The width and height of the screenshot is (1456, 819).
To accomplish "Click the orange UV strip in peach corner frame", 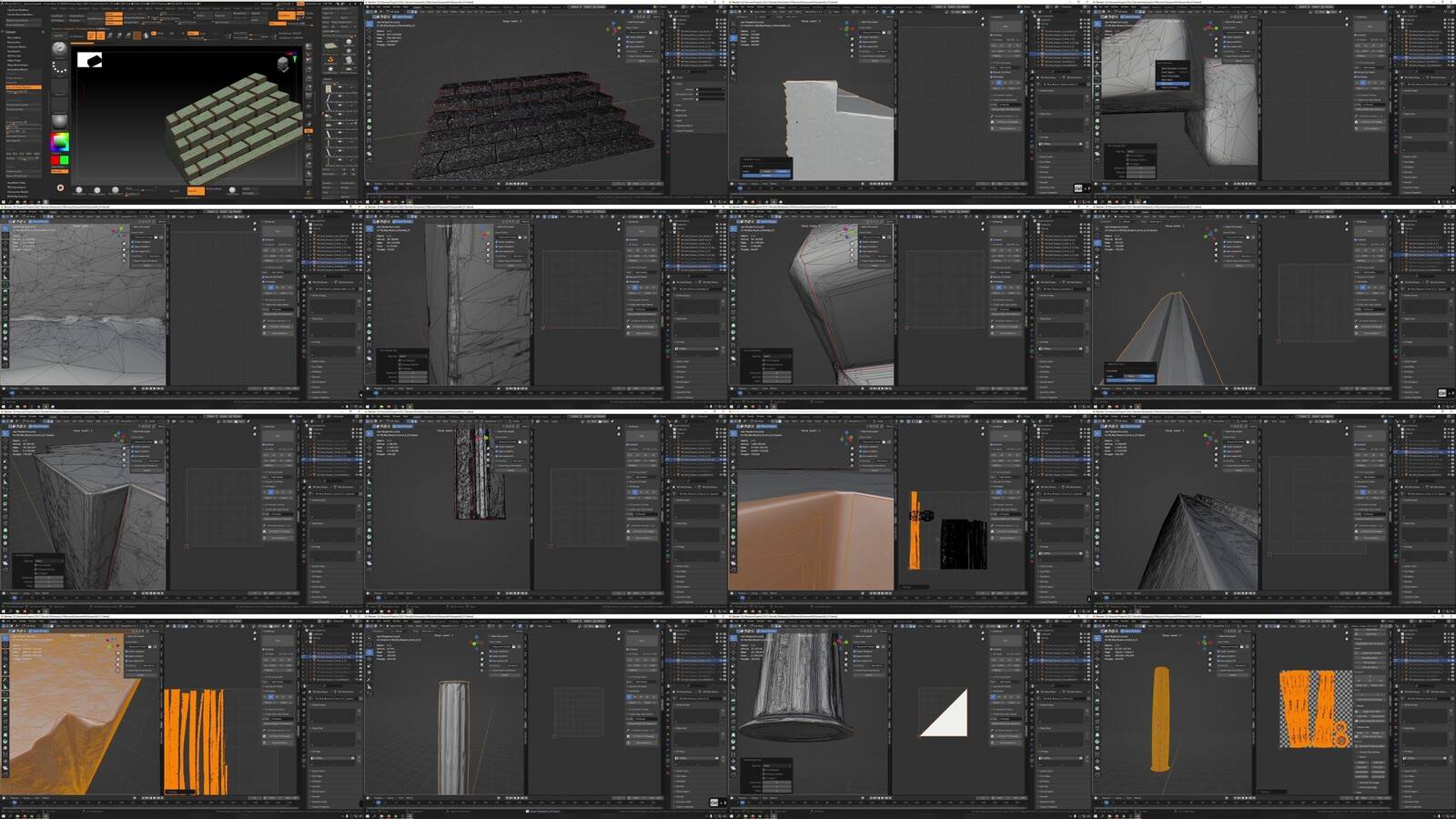I will click(x=915, y=531).
